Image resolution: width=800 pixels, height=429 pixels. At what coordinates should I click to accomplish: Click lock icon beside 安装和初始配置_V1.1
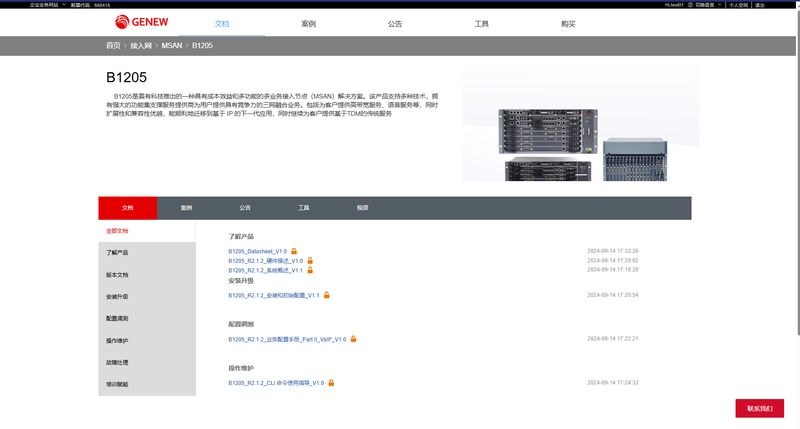coord(327,295)
